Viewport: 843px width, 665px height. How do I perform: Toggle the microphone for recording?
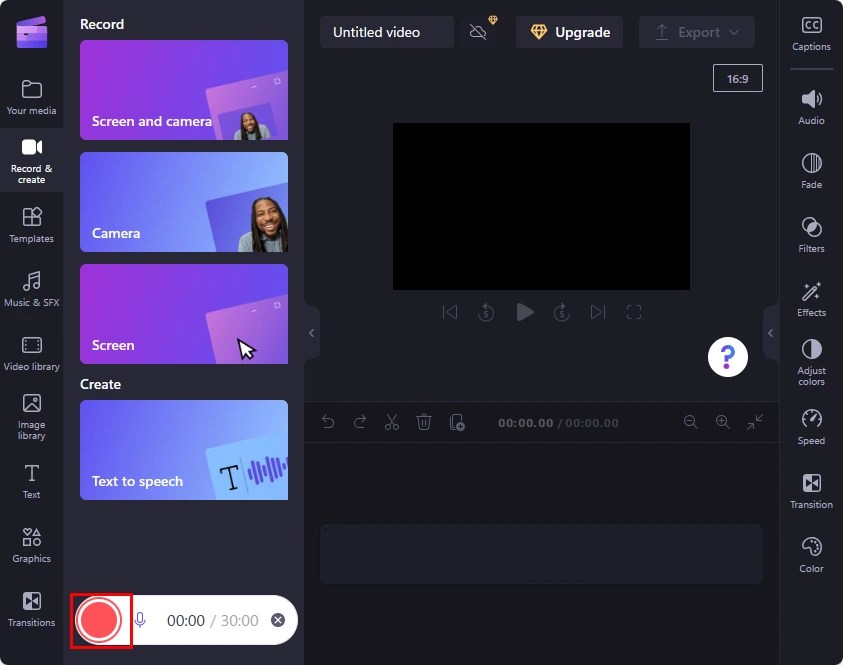(x=139, y=619)
